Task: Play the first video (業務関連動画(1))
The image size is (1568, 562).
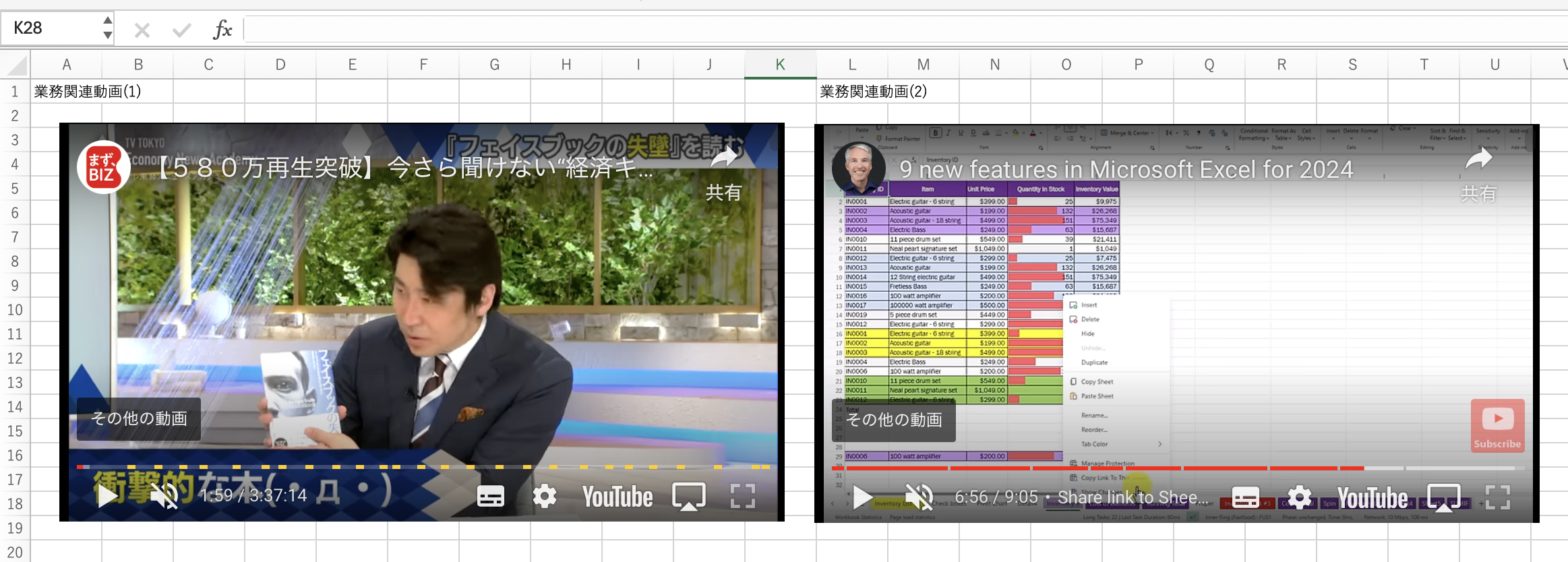Action: coord(108,496)
